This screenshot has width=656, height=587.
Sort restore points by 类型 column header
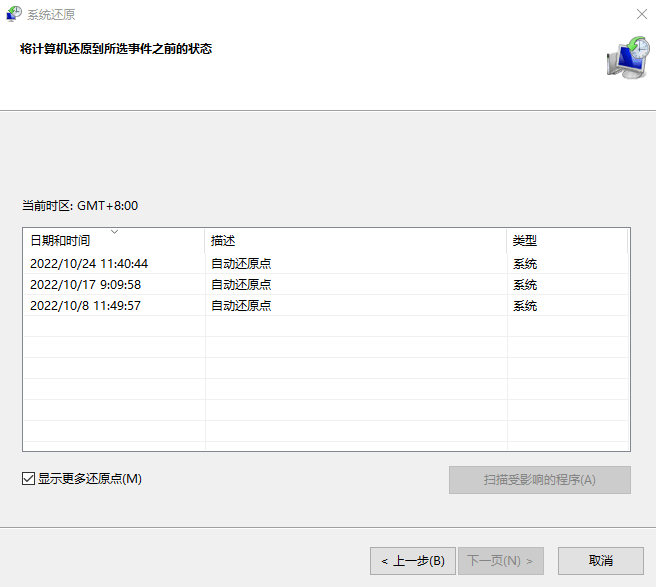[525, 241]
